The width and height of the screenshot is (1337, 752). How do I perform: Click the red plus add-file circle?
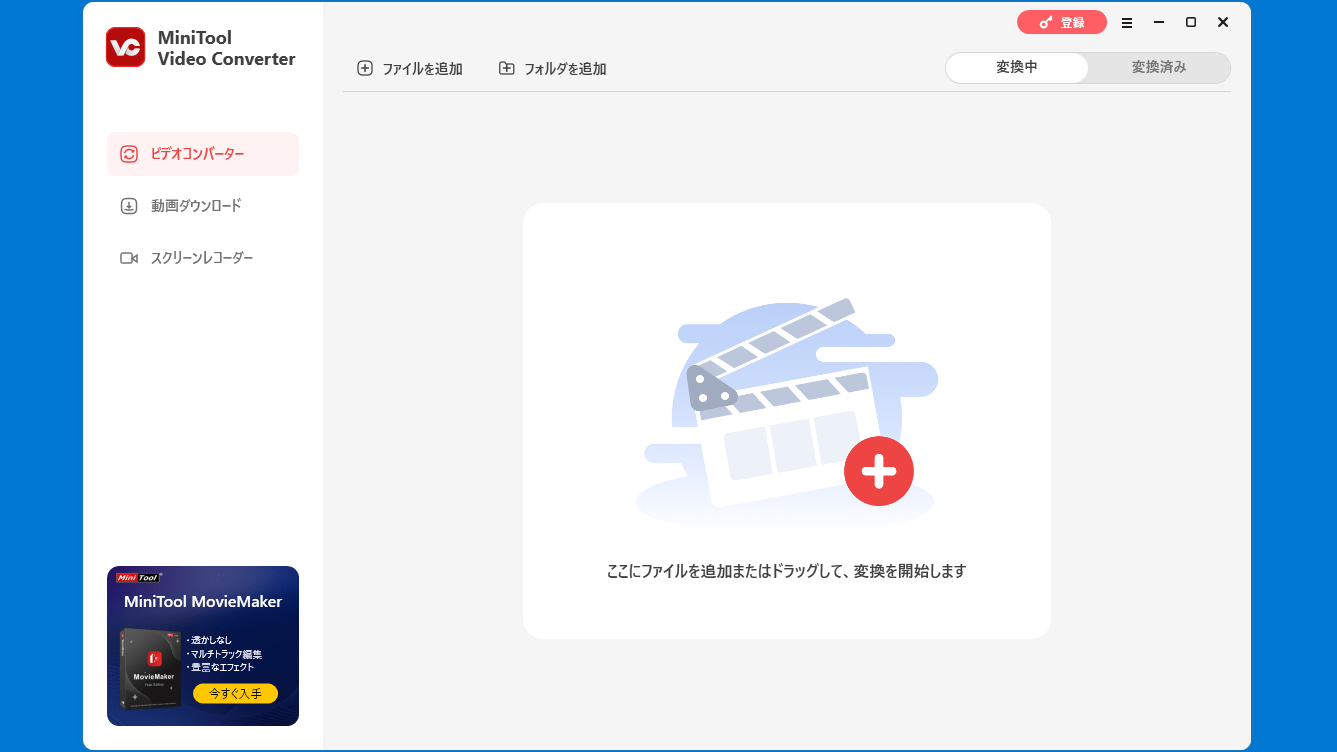coord(878,471)
